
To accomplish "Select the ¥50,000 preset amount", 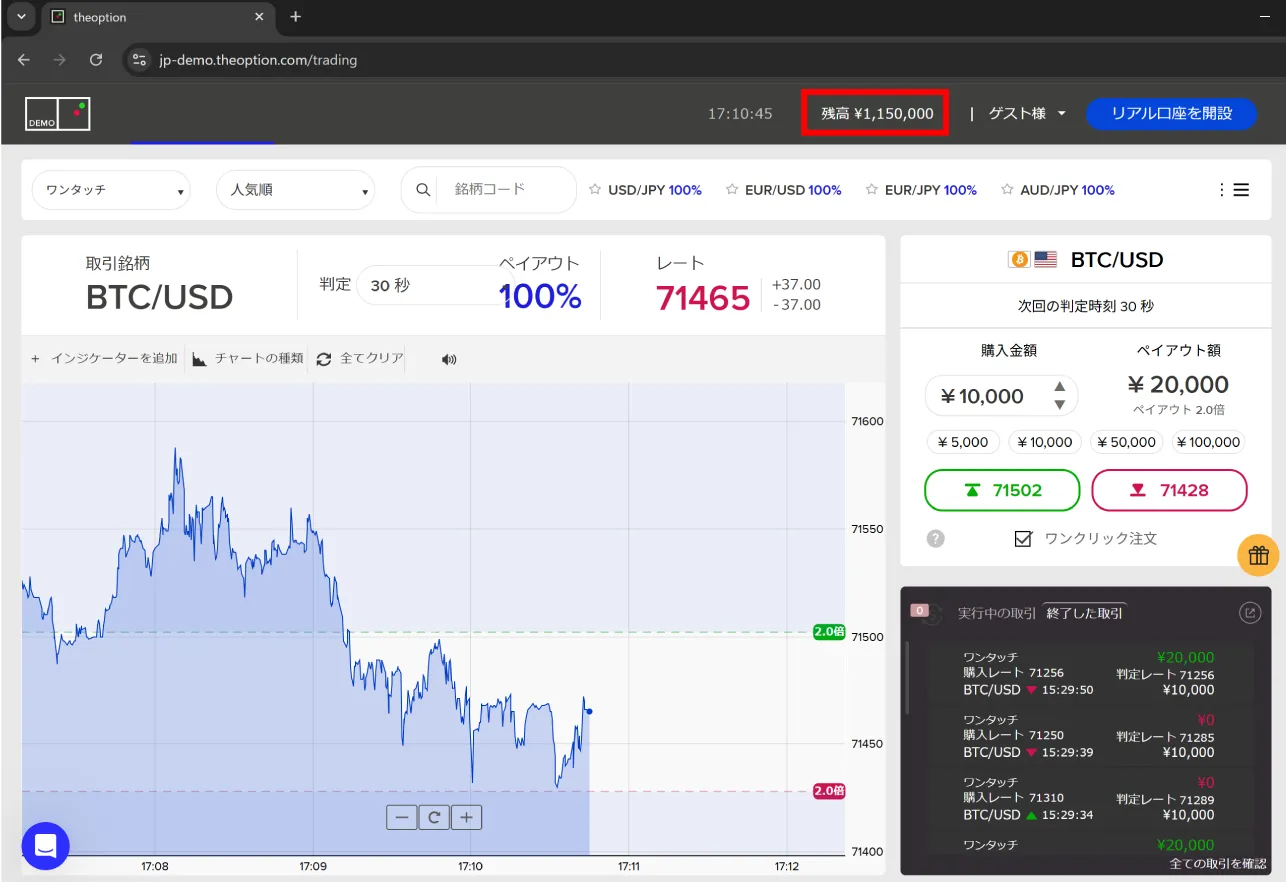I will coord(1127,442).
